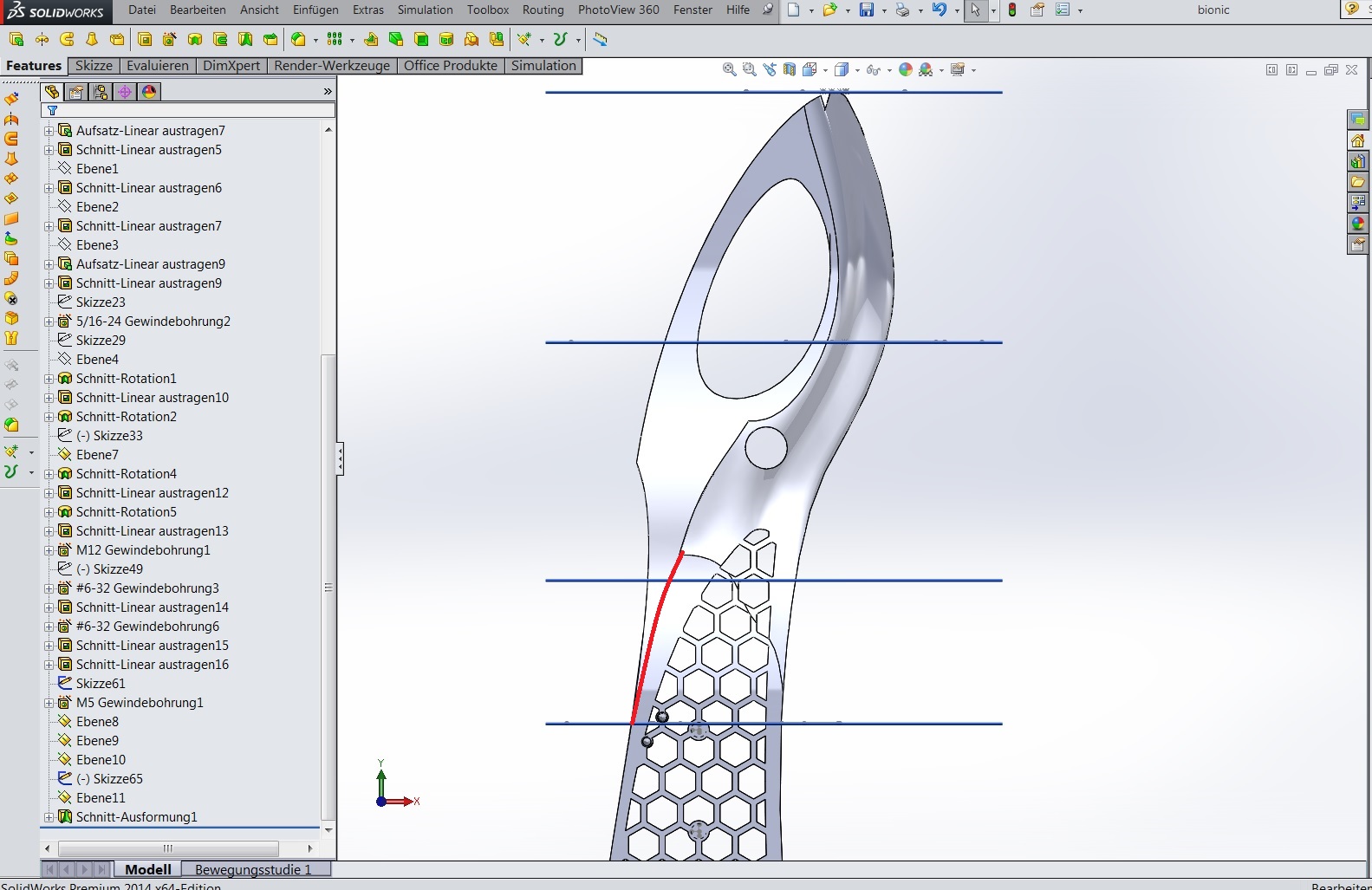Click the Revolved Boss/Base feature icon
Viewport: 1372px width, 890px height.
(x=42, y=39)
